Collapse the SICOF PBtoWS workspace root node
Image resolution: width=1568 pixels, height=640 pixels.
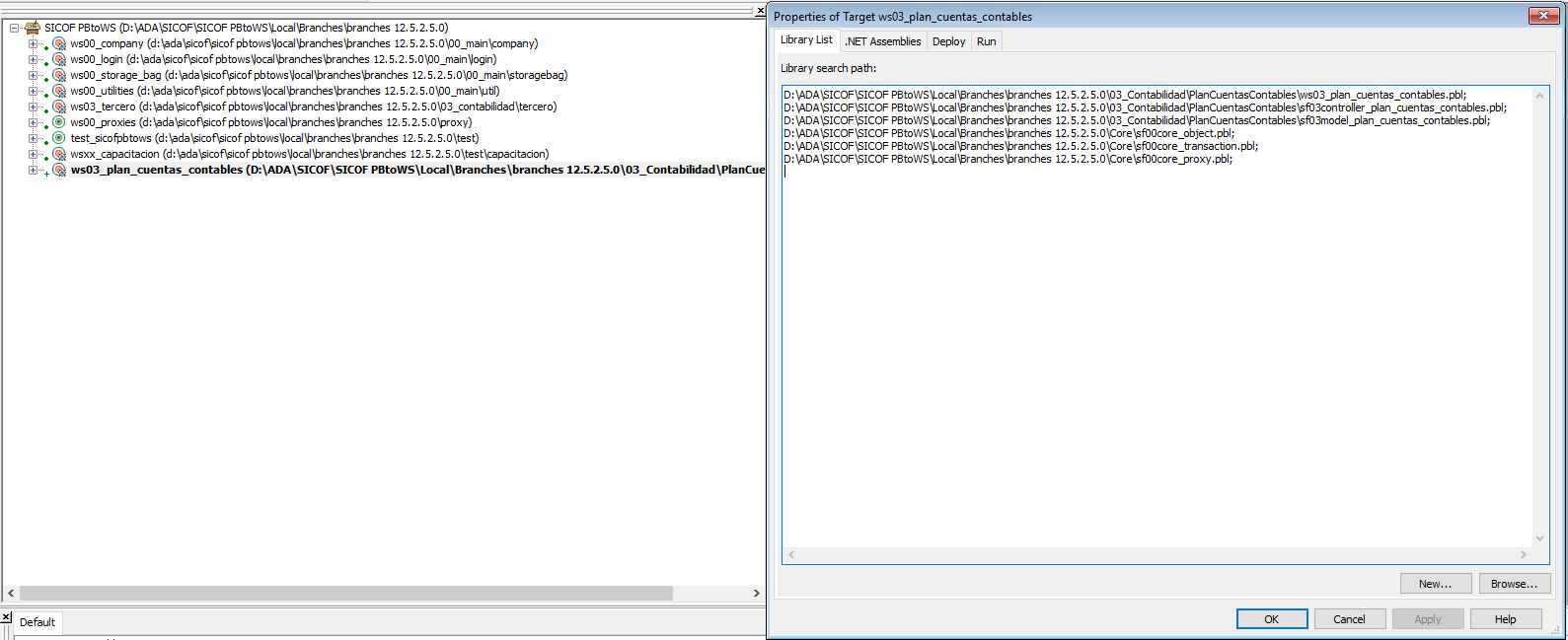[15, 28]
